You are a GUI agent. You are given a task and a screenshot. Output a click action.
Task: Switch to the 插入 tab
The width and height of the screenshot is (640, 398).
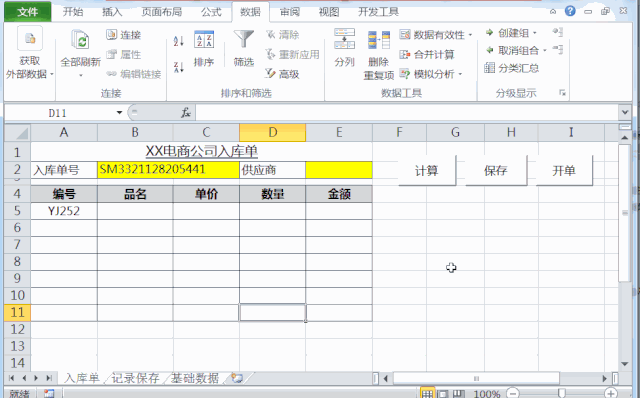point(112,12)
